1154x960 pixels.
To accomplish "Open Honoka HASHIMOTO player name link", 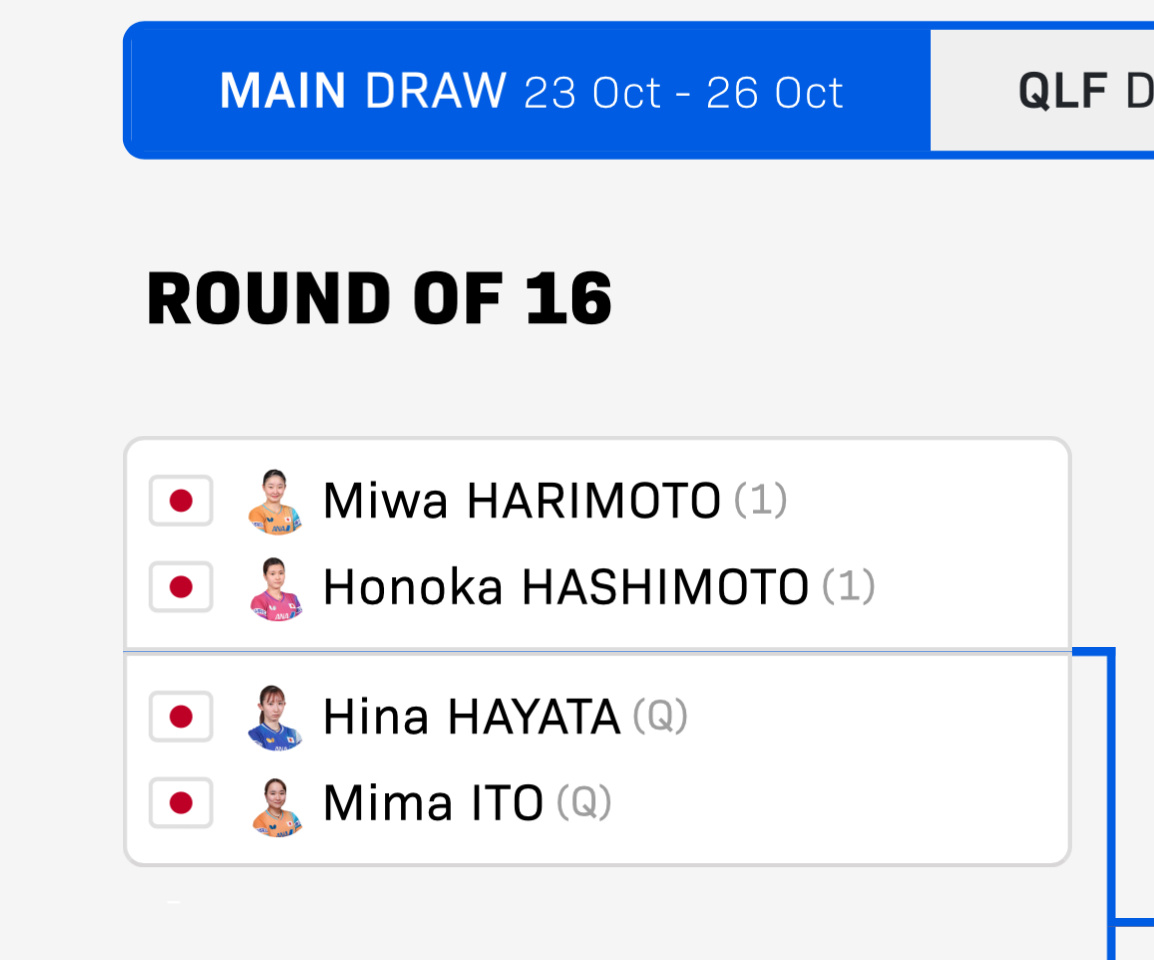I will pos(565,588).
